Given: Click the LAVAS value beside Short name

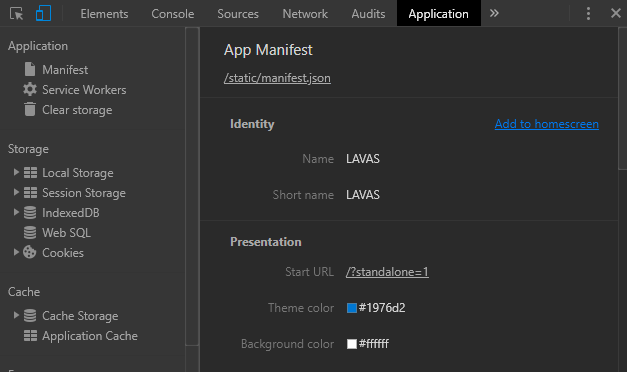Looking at the screenshot, I should pos(363,195).
